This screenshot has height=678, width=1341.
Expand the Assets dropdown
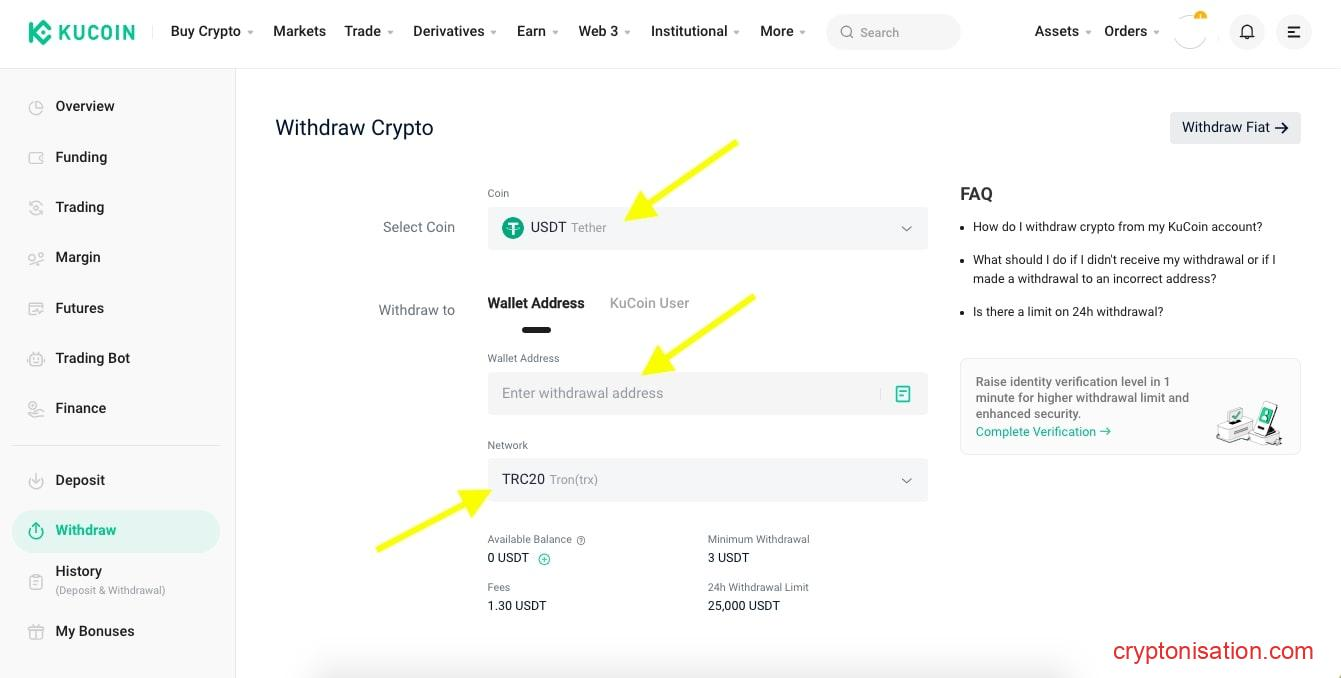pos(1062,32)
